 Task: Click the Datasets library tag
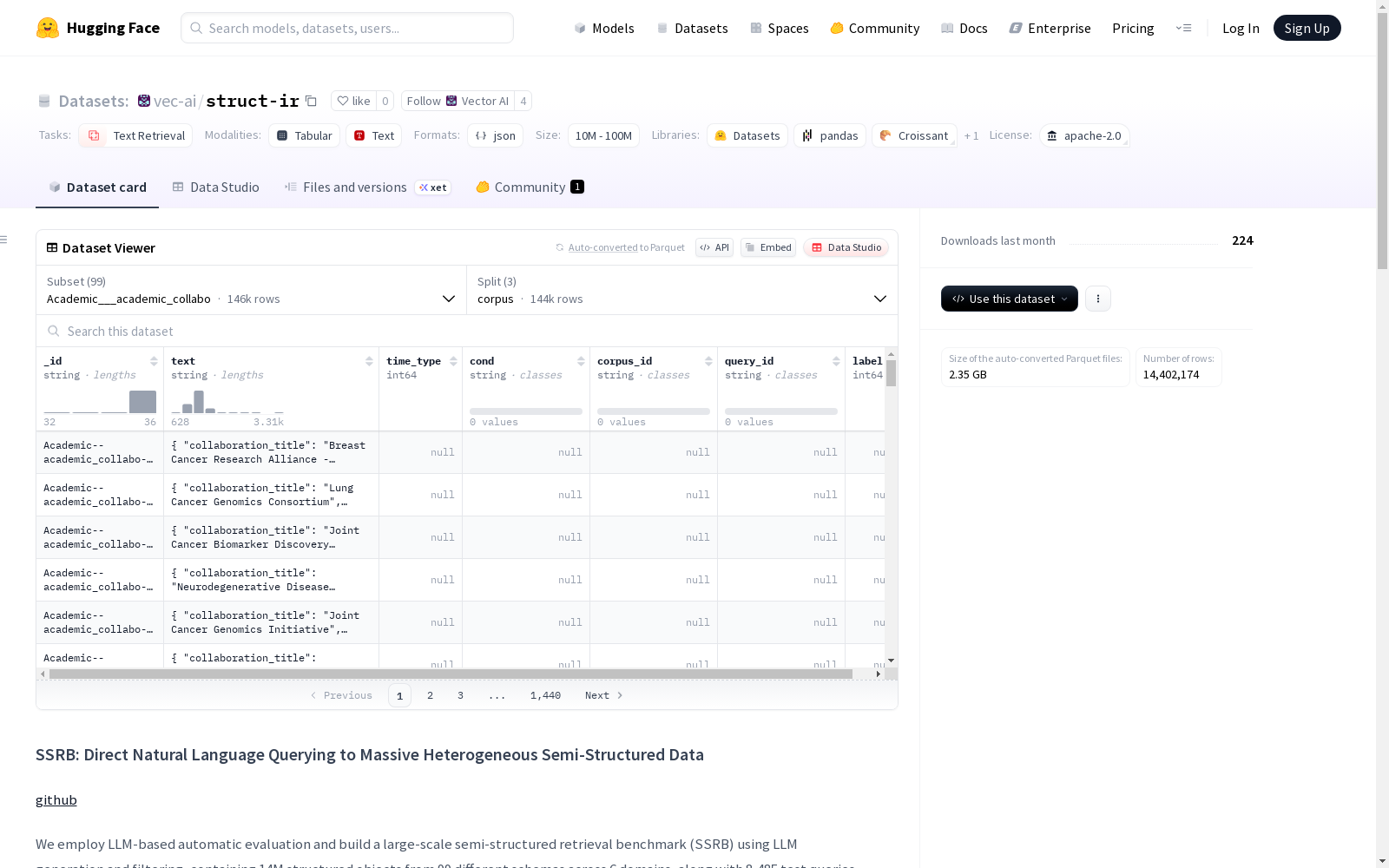tap(747, 135)
